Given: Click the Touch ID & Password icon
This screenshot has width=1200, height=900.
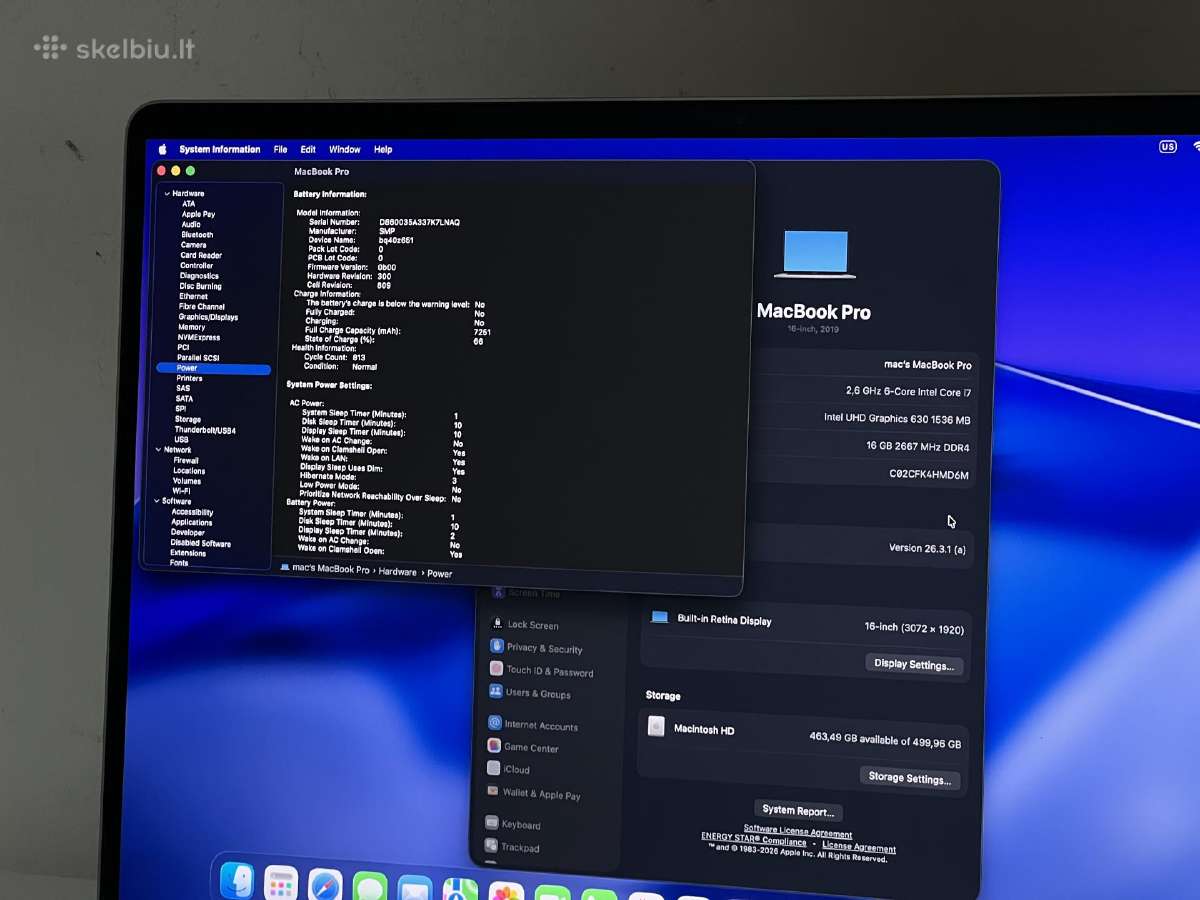Looking at the screenshot, I should click(496, 669).
